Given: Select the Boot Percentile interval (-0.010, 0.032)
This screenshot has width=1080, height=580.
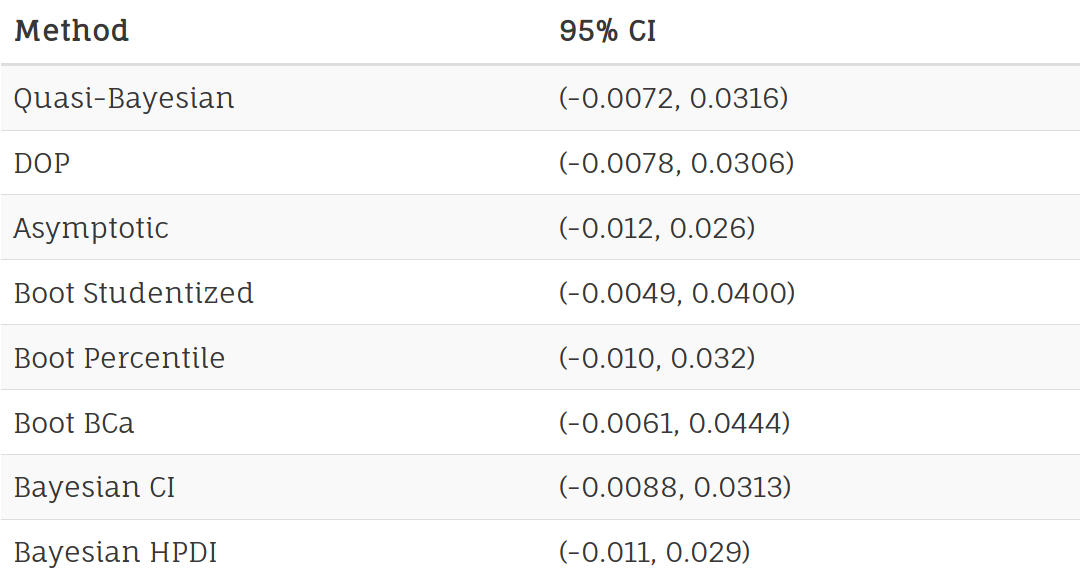Looking at the screenshot, I should [657, 358].
